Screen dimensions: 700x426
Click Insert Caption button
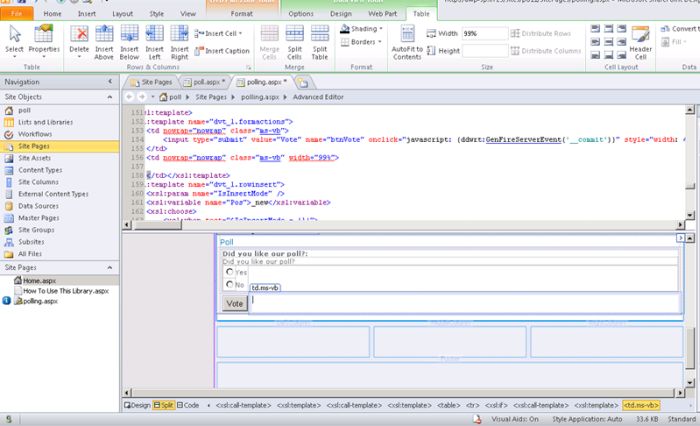[226, 51]
